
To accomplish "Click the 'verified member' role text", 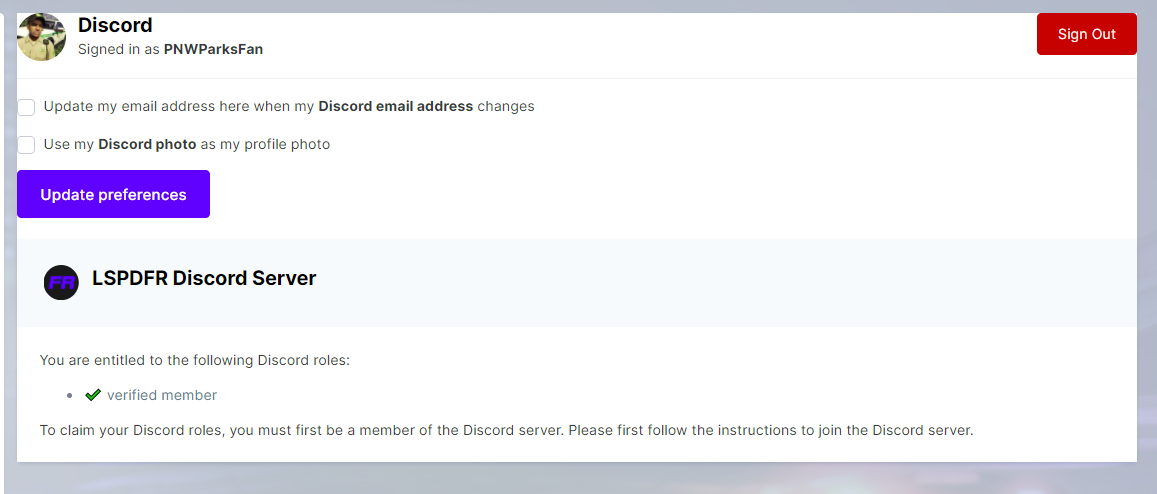I will click(162, 395).
